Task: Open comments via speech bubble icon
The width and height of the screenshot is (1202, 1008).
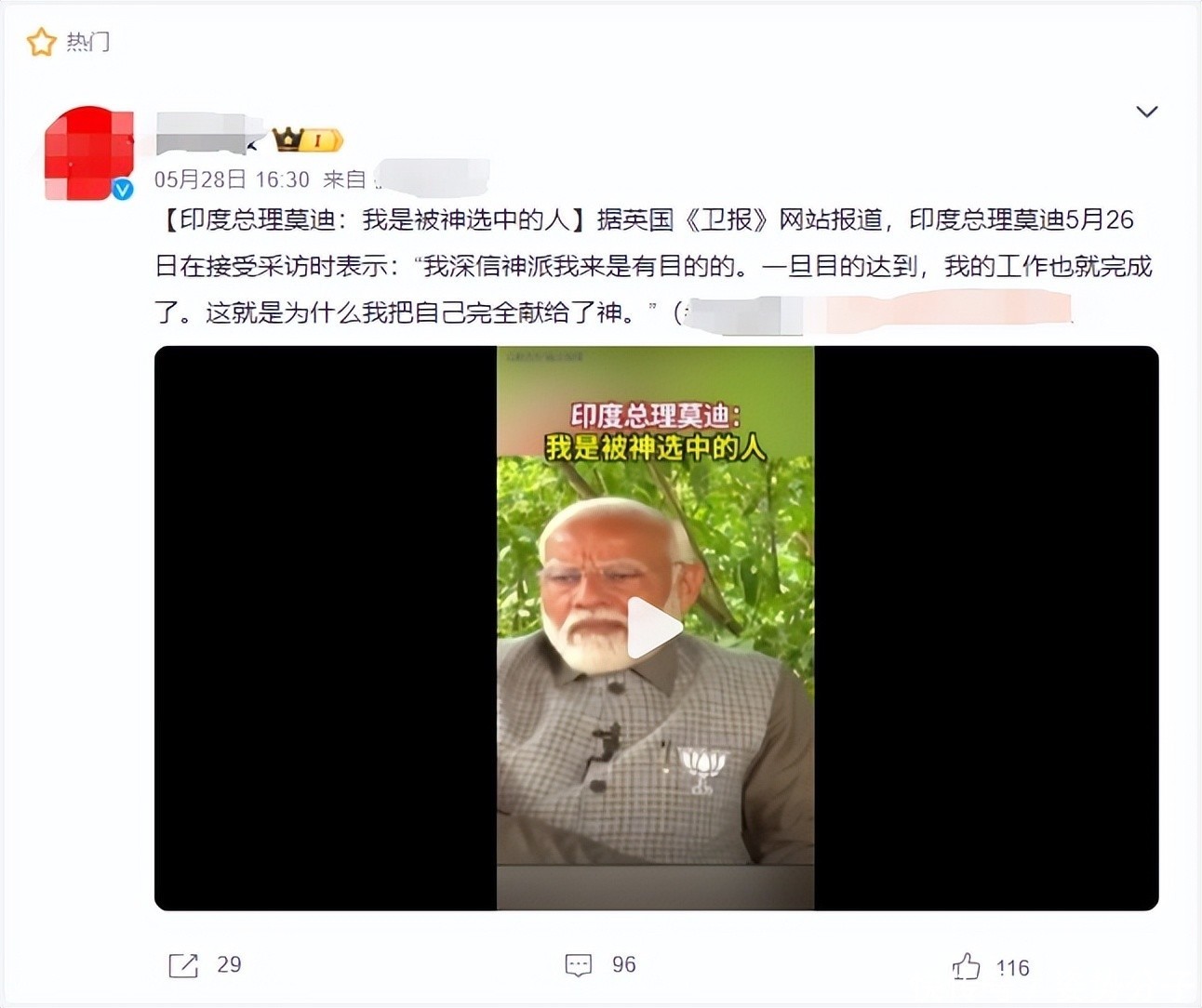Action: (x=579, y=965)
